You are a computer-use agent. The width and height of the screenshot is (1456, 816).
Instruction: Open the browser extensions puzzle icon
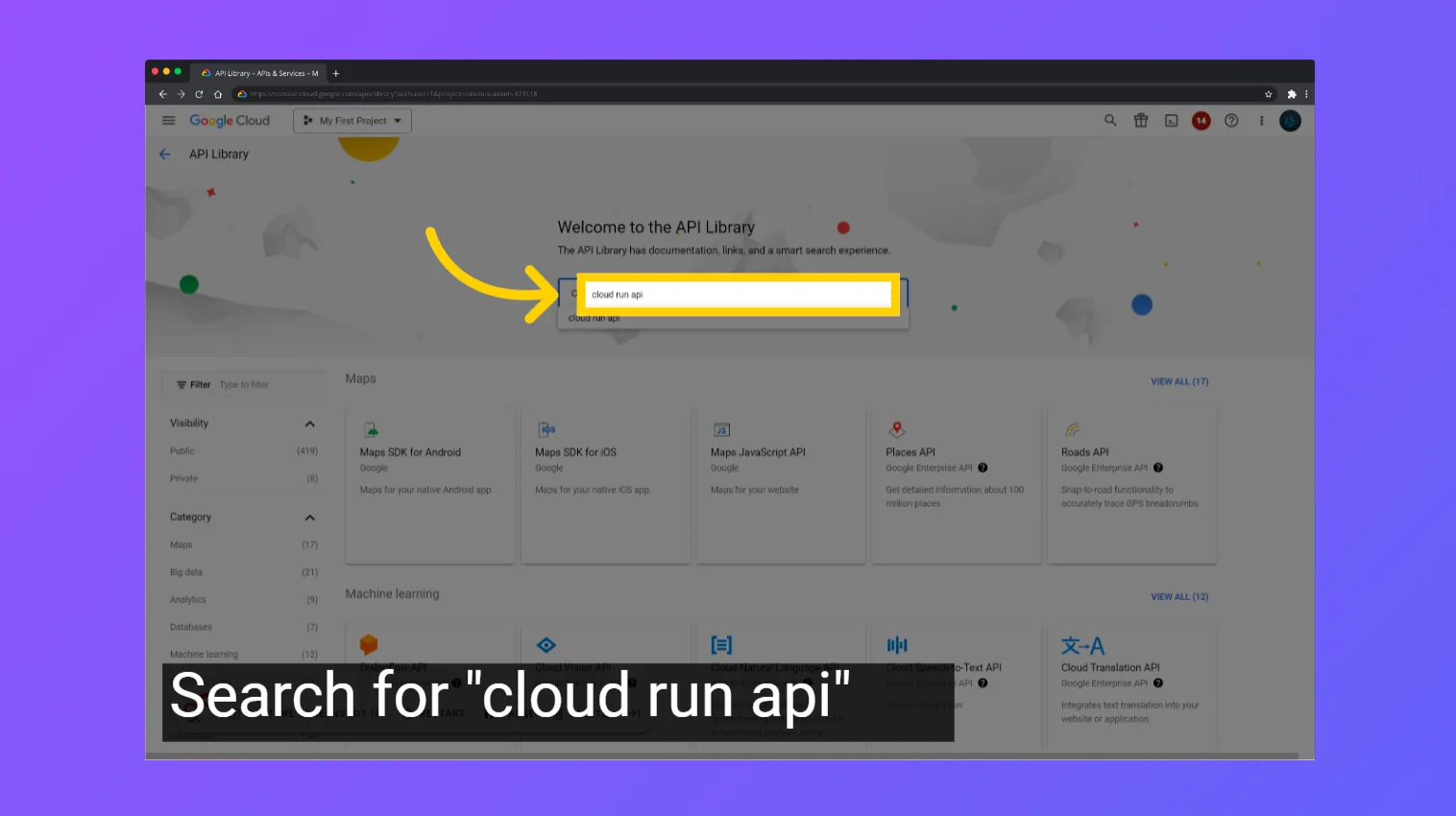[x=1292, y=94]
